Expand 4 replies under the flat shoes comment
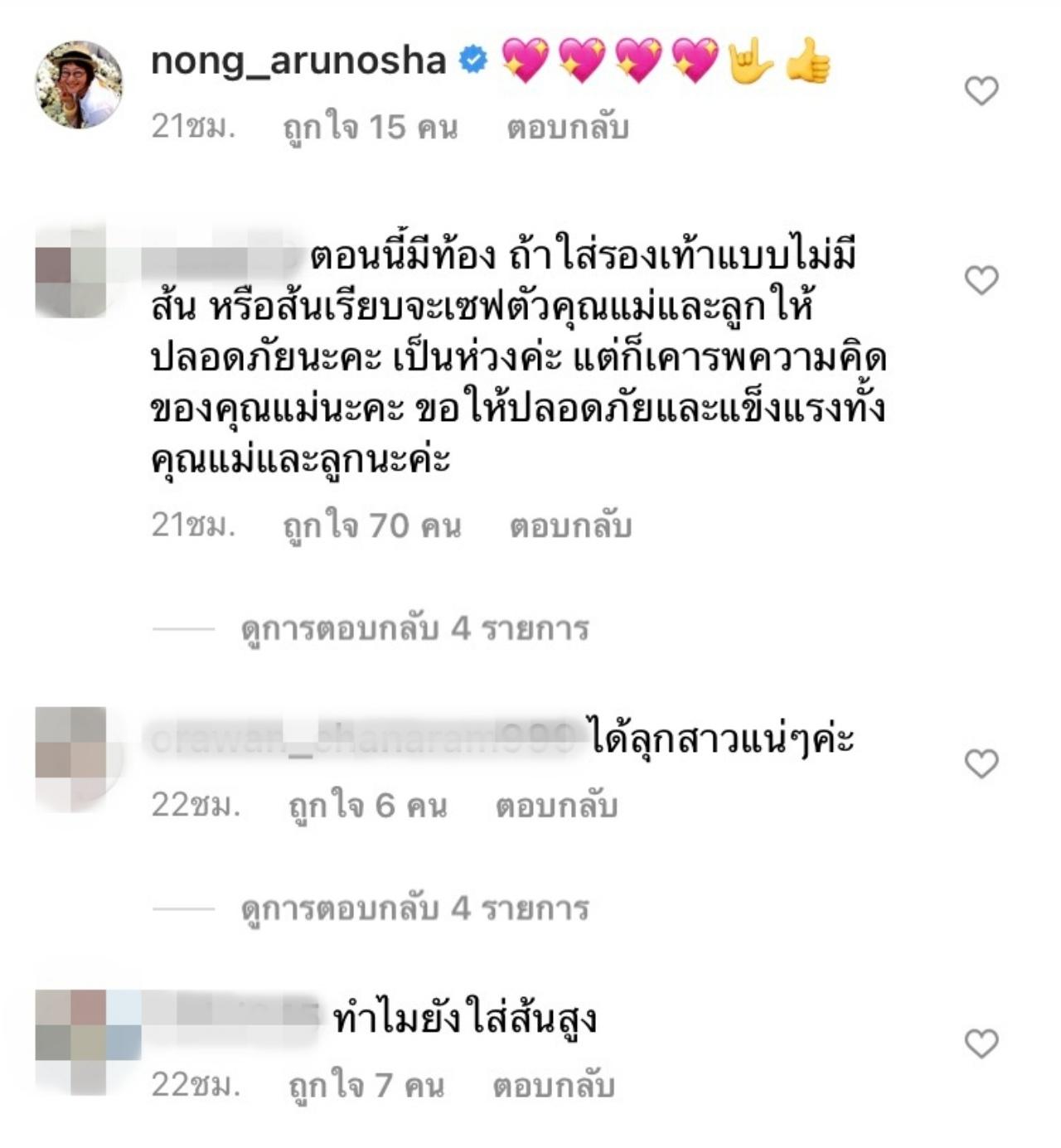The width and height of the screenshot is (1061, 1148). 414,629
